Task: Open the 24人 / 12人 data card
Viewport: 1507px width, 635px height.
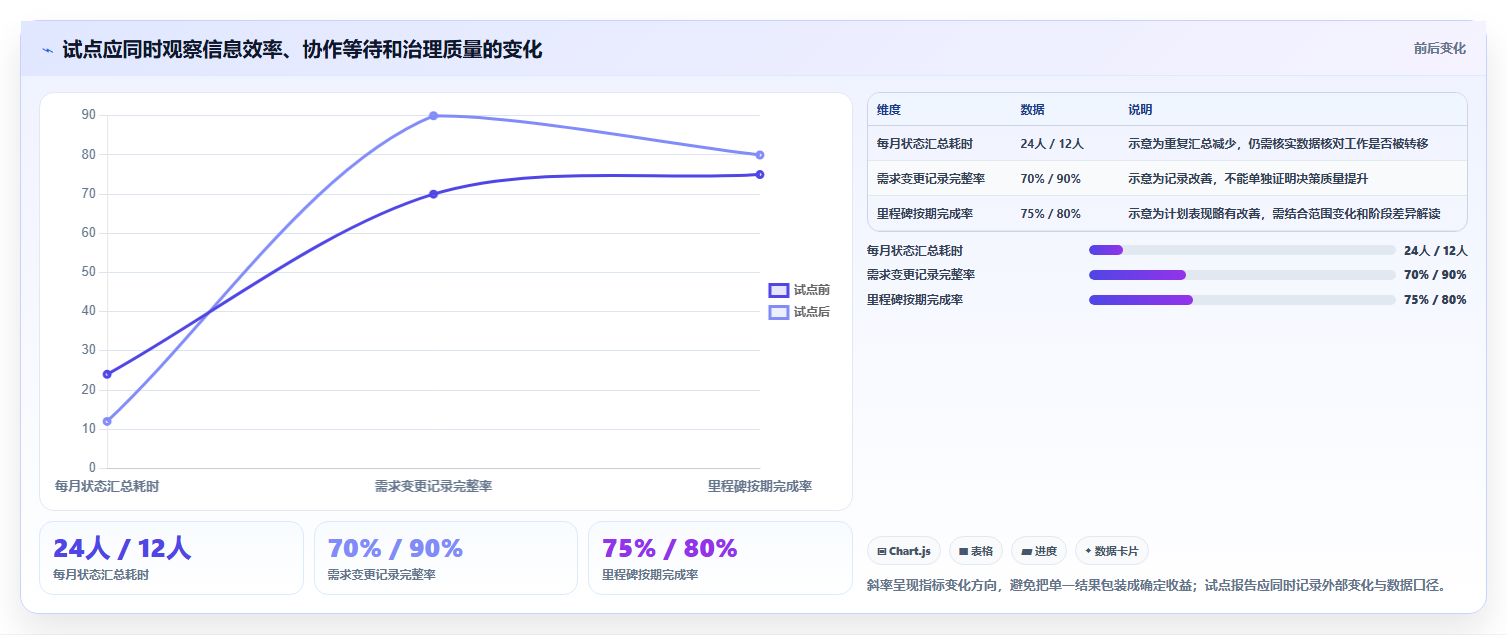Action: click(x=171, y=558)
